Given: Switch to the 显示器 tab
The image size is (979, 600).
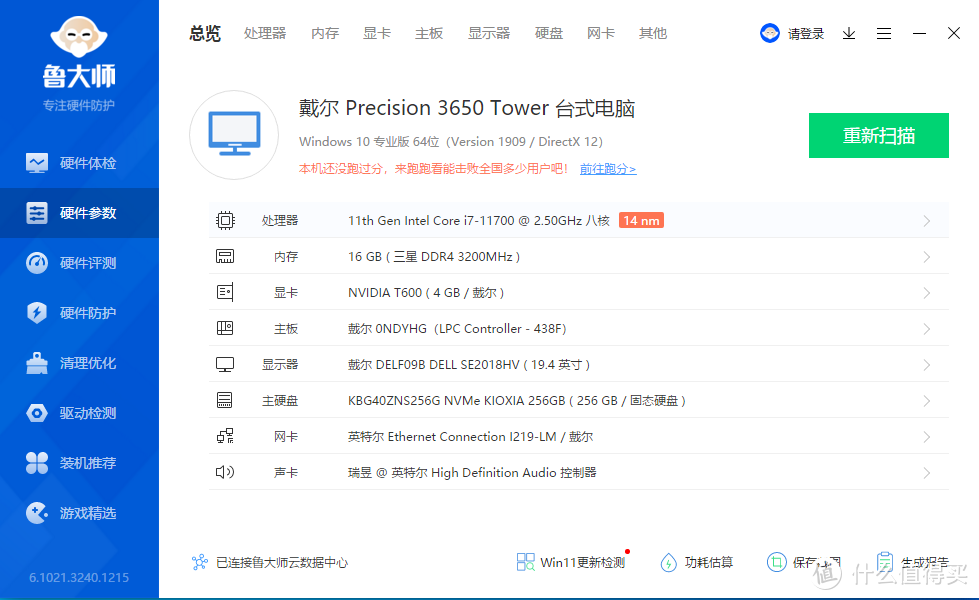Looking at the screenshot, I should click(488, 33).
